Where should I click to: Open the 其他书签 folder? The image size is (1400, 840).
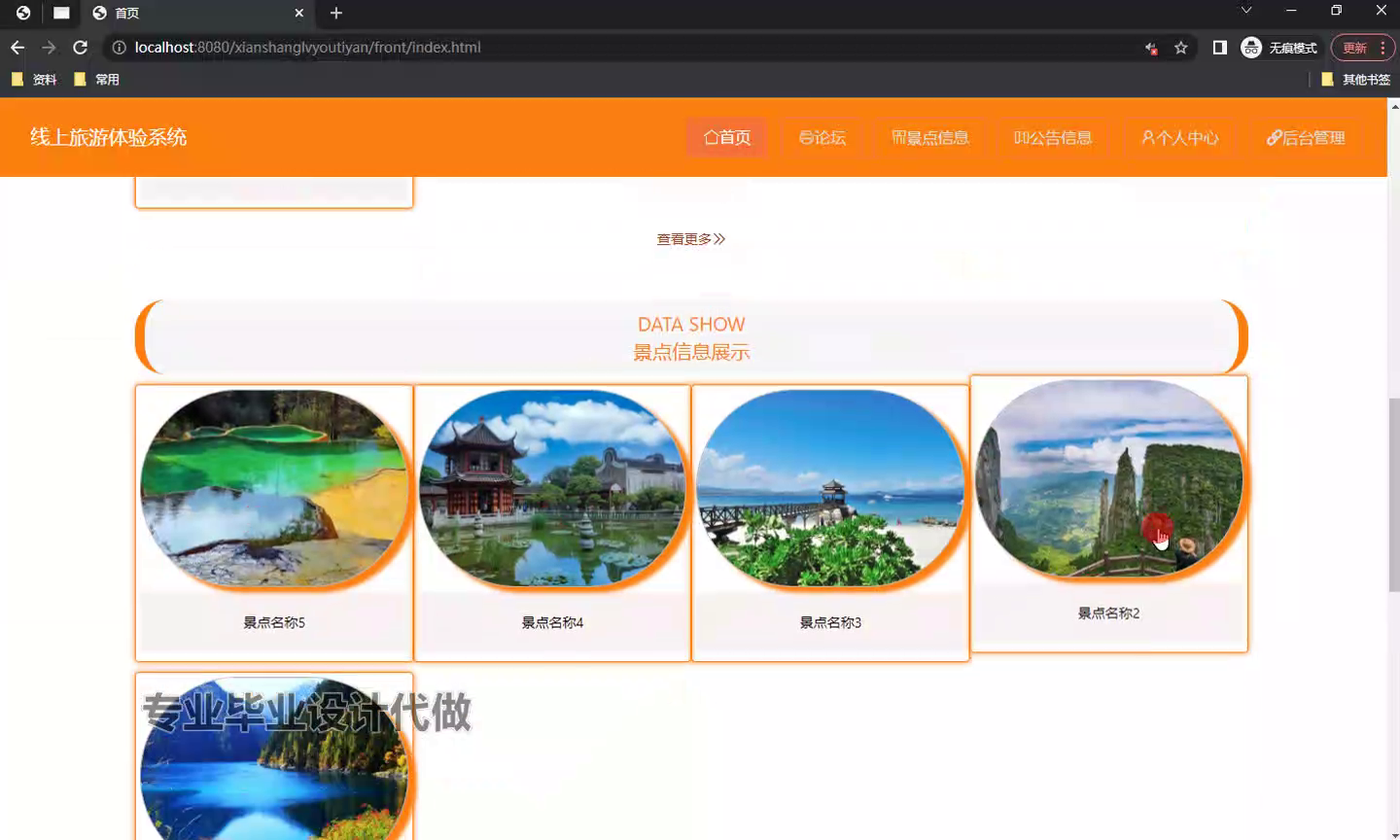(x=1355, y=80)
